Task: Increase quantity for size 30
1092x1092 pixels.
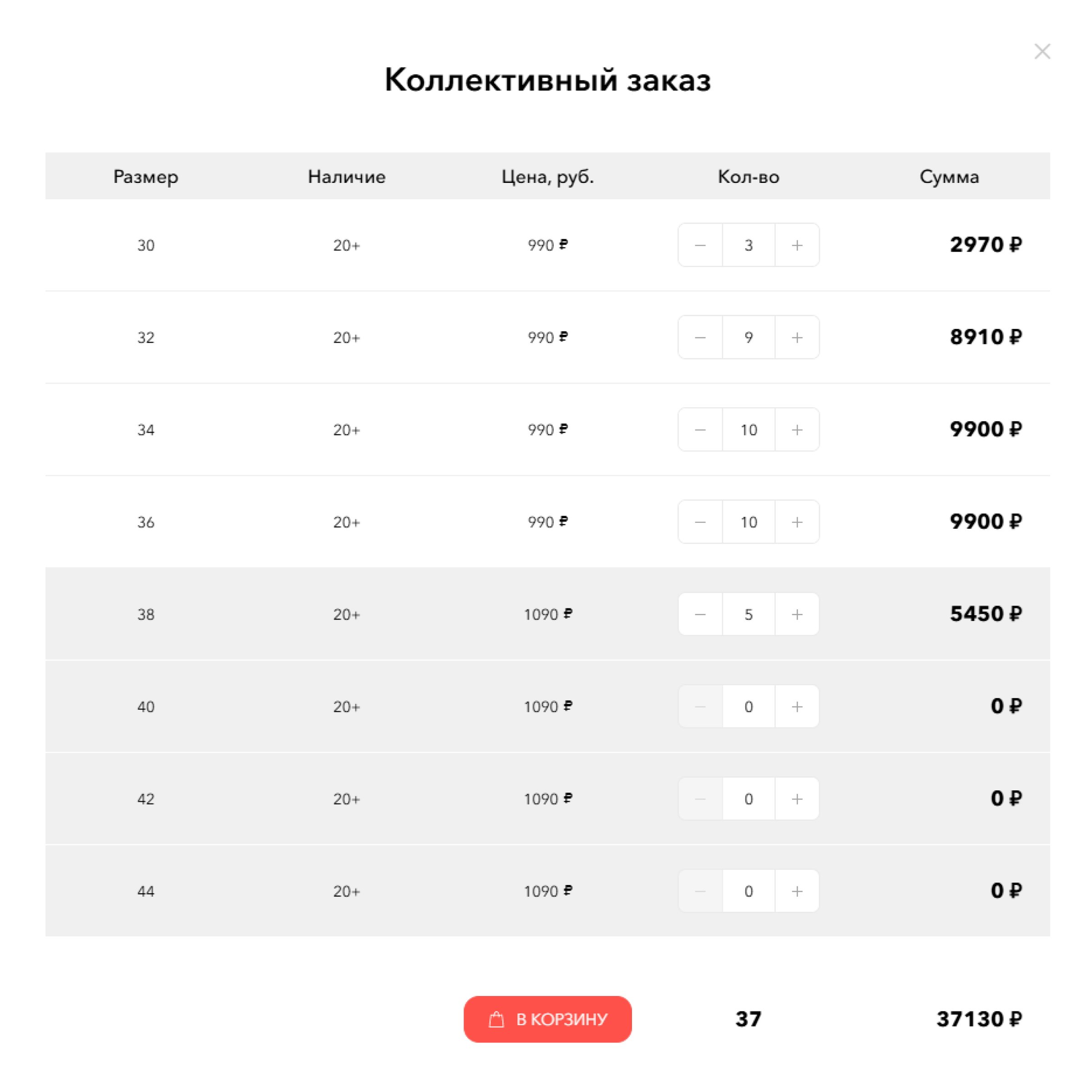Action: click(x=797, y=245)
